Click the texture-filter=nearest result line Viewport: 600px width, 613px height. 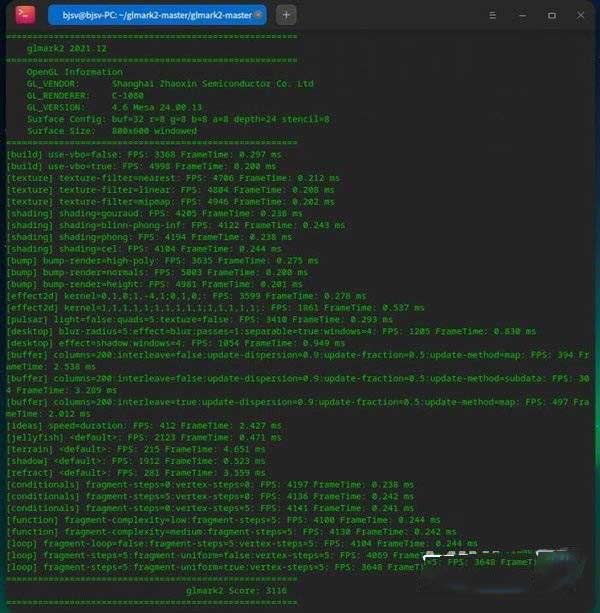point(173,178)
